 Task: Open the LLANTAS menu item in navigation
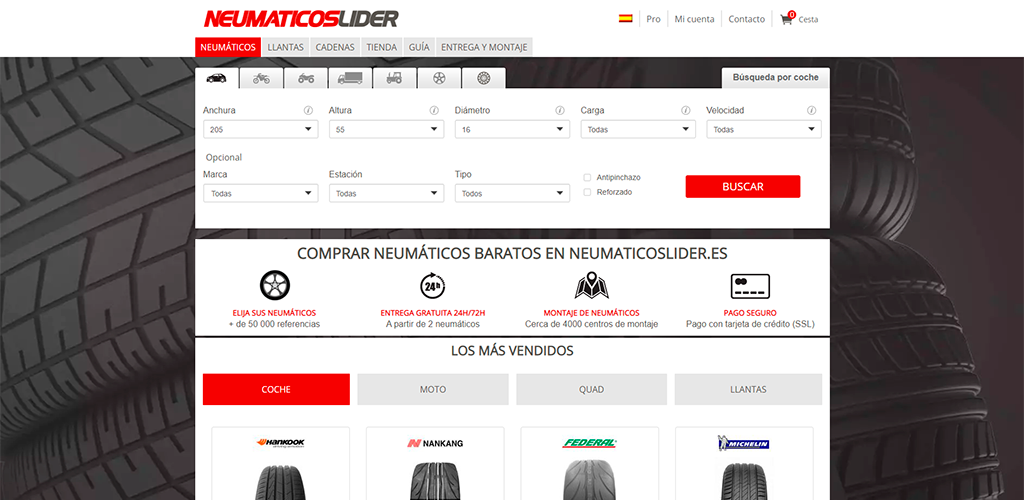[285, 47]
